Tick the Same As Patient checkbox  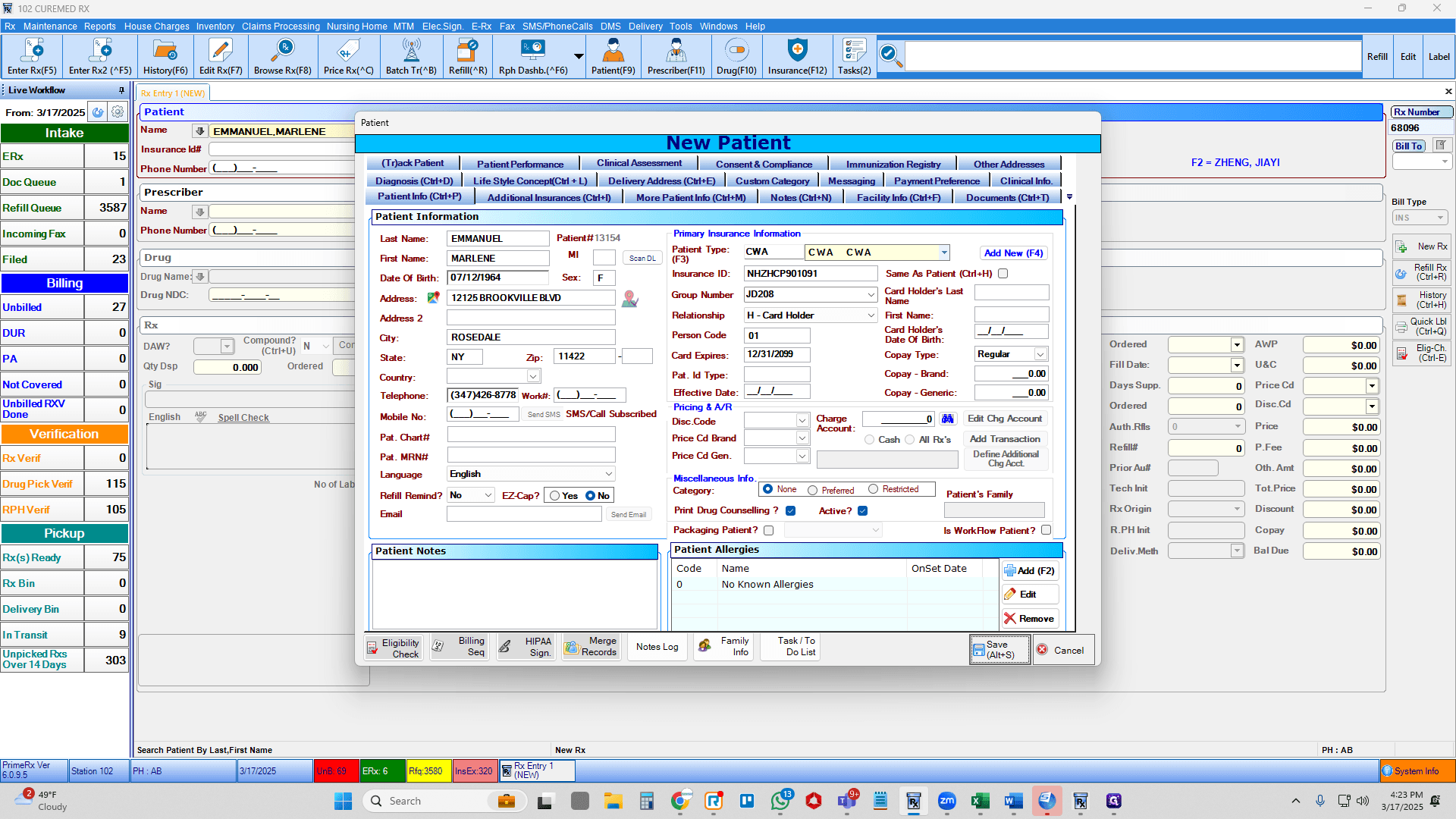(x=1003, y=274)
